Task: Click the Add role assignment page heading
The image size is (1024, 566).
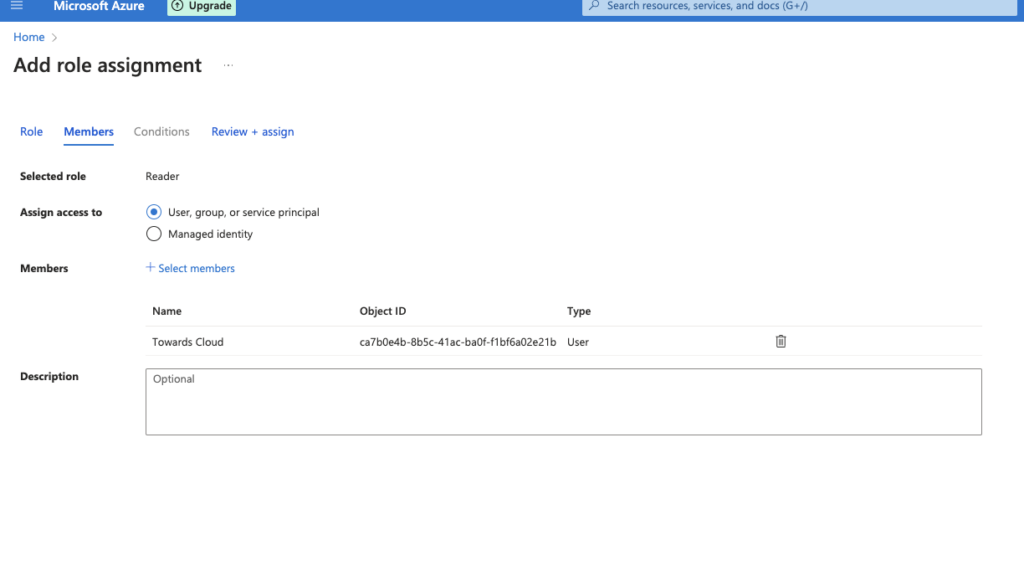Action: [108, 65]
